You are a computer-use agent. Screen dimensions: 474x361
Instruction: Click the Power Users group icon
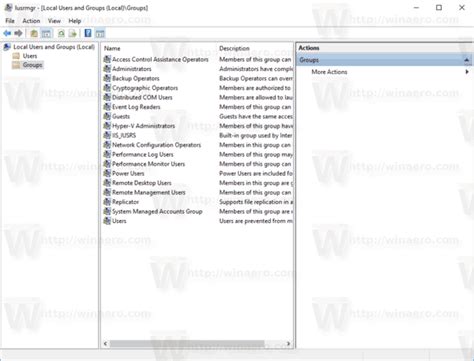point(107,173)
